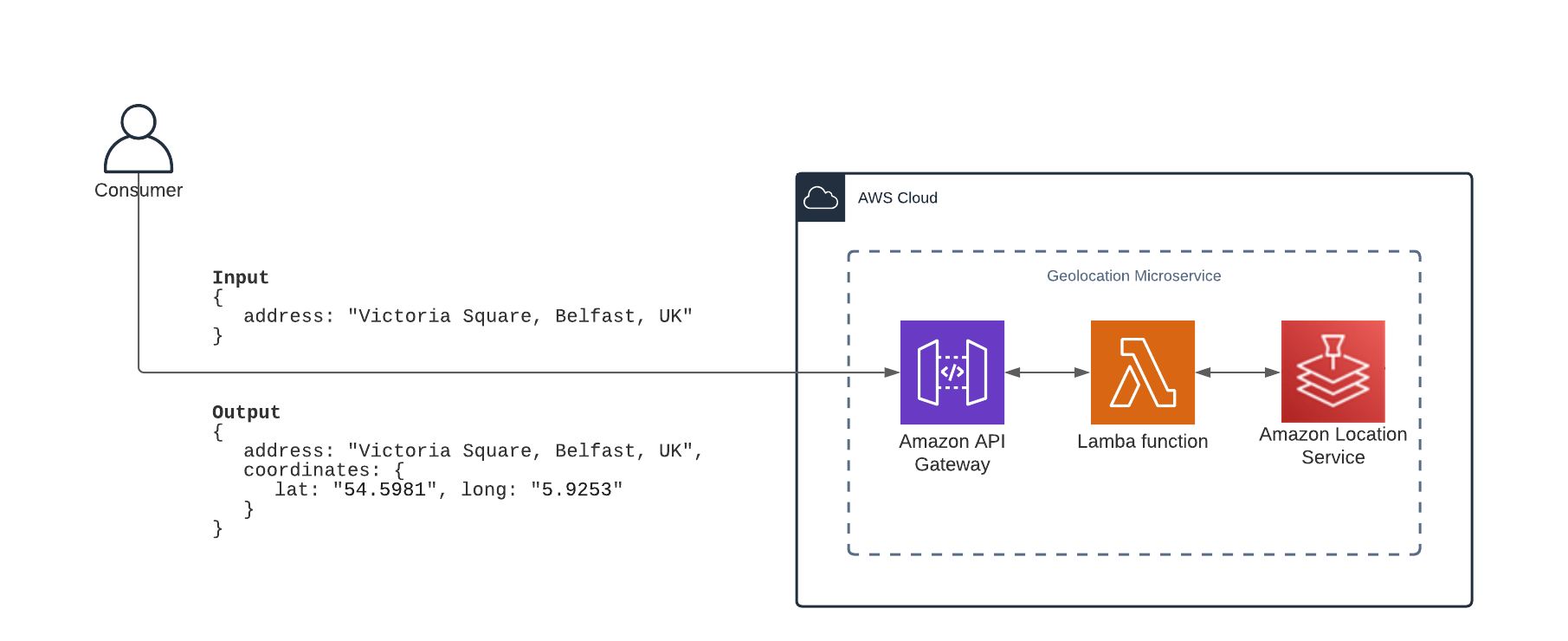Click the Amazon Location Service caption

coord(1333,446)
